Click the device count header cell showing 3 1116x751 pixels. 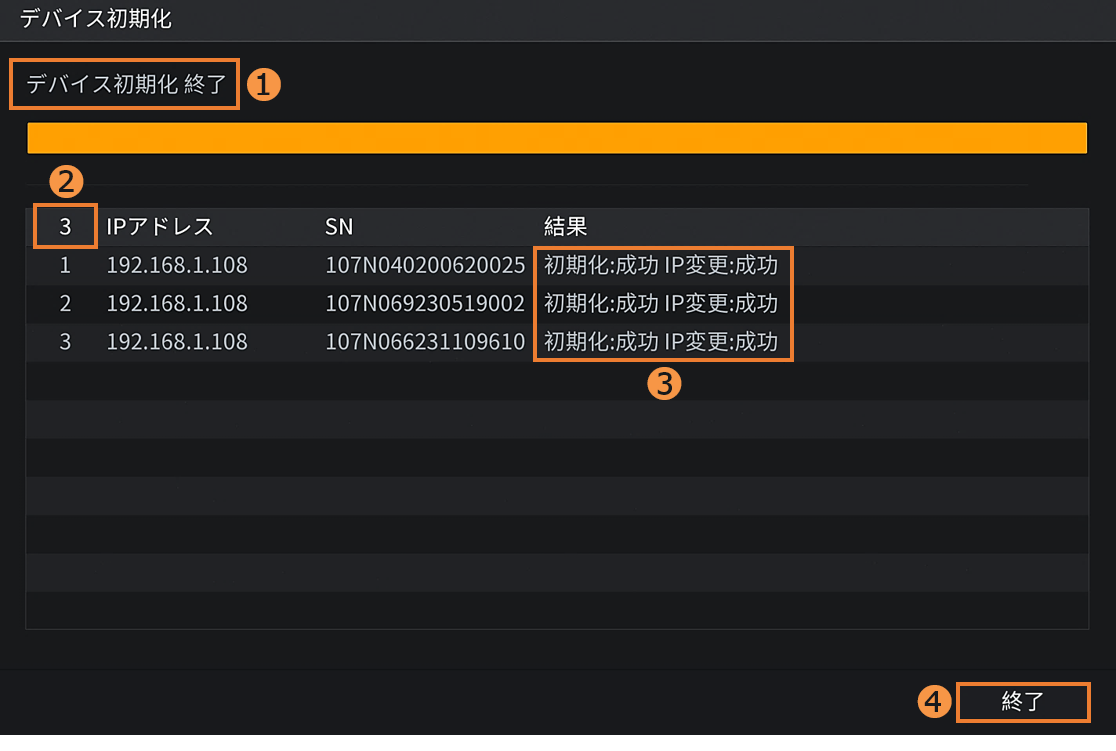click(65, 227)
